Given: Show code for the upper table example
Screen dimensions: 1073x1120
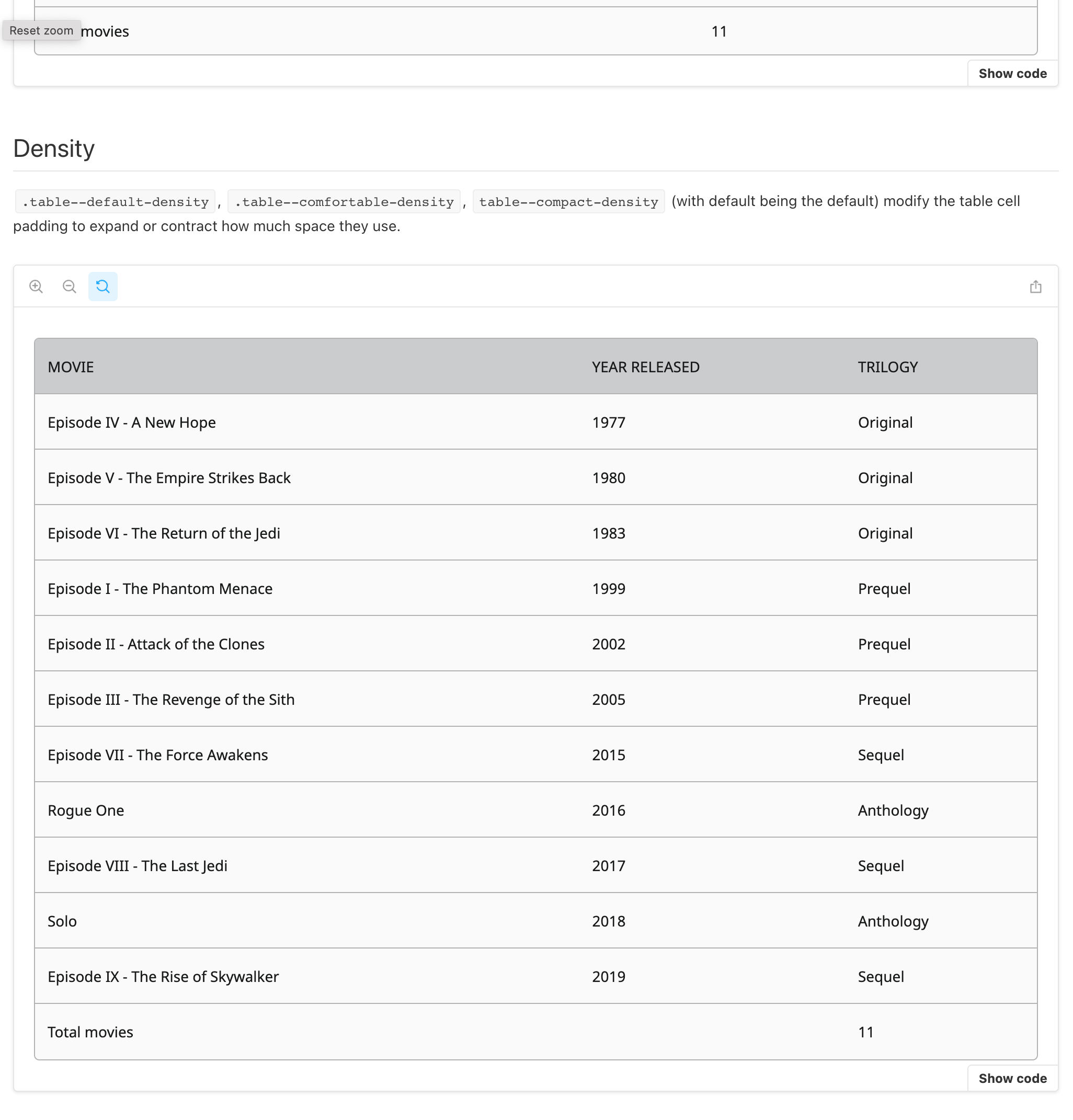Looking at the screenshot, I should tap(1012, 74).
